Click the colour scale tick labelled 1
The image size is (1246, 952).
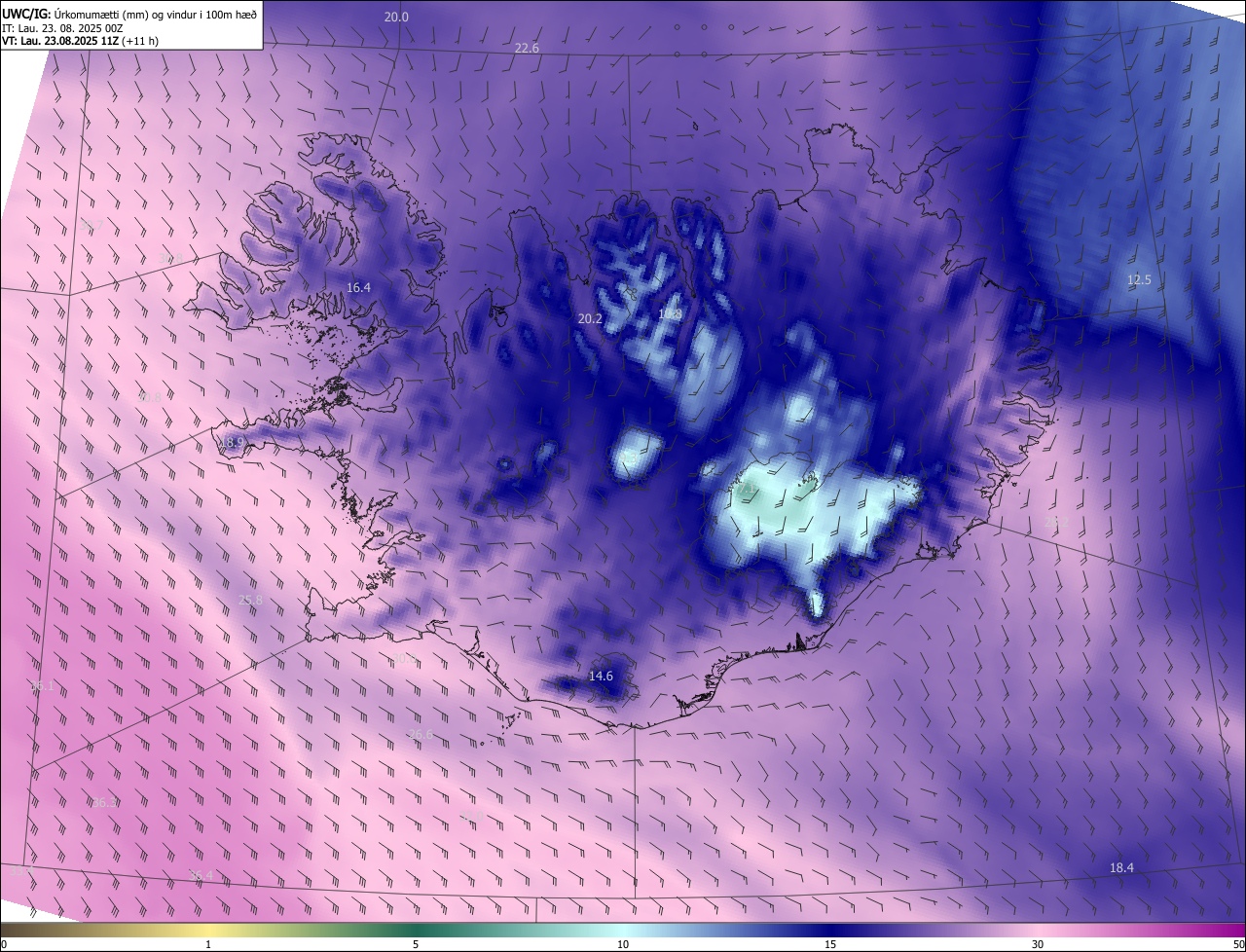pos(208,944)
